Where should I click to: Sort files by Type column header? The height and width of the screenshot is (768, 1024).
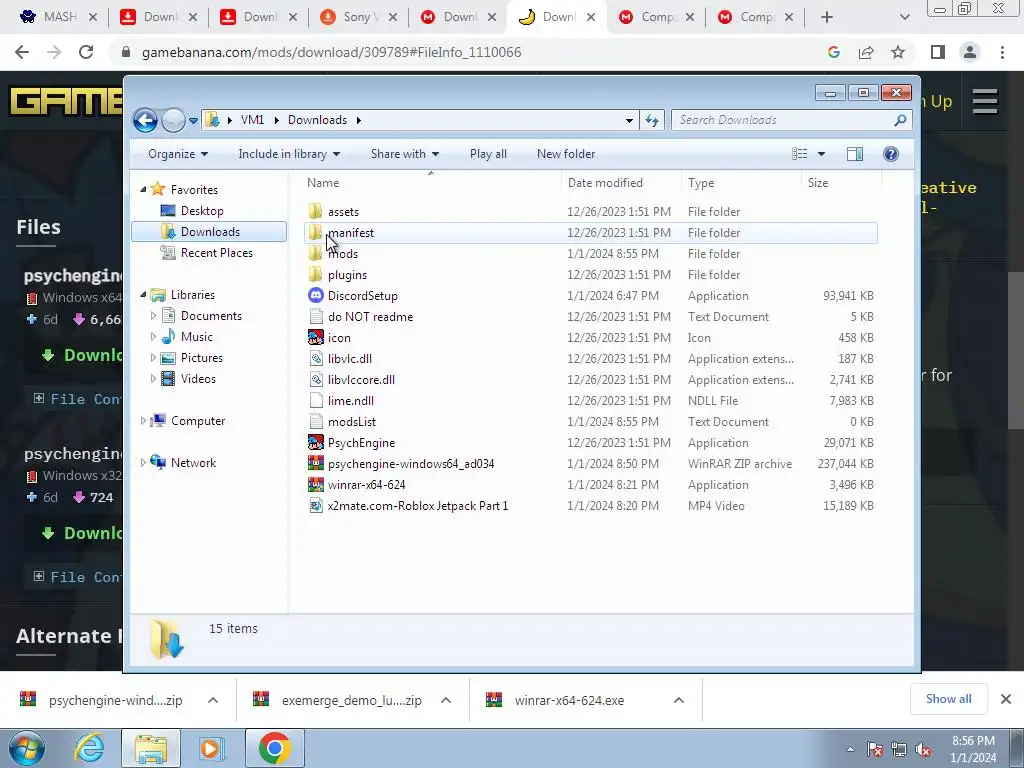(701, 183)
